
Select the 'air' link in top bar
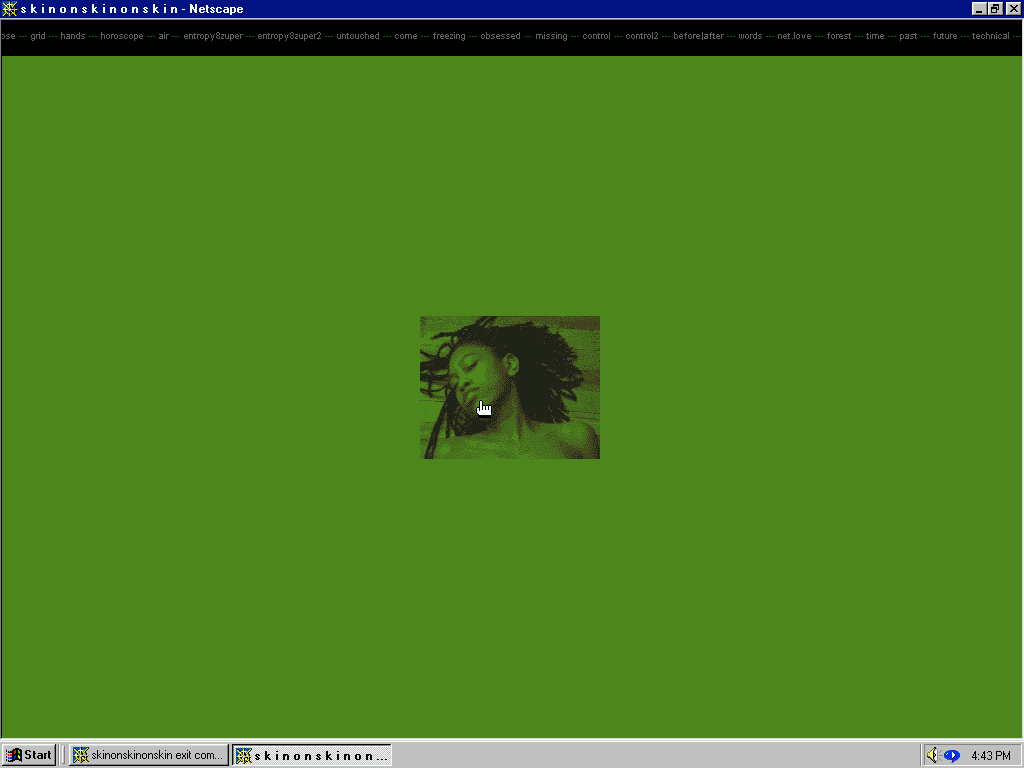tap(163, 36)
